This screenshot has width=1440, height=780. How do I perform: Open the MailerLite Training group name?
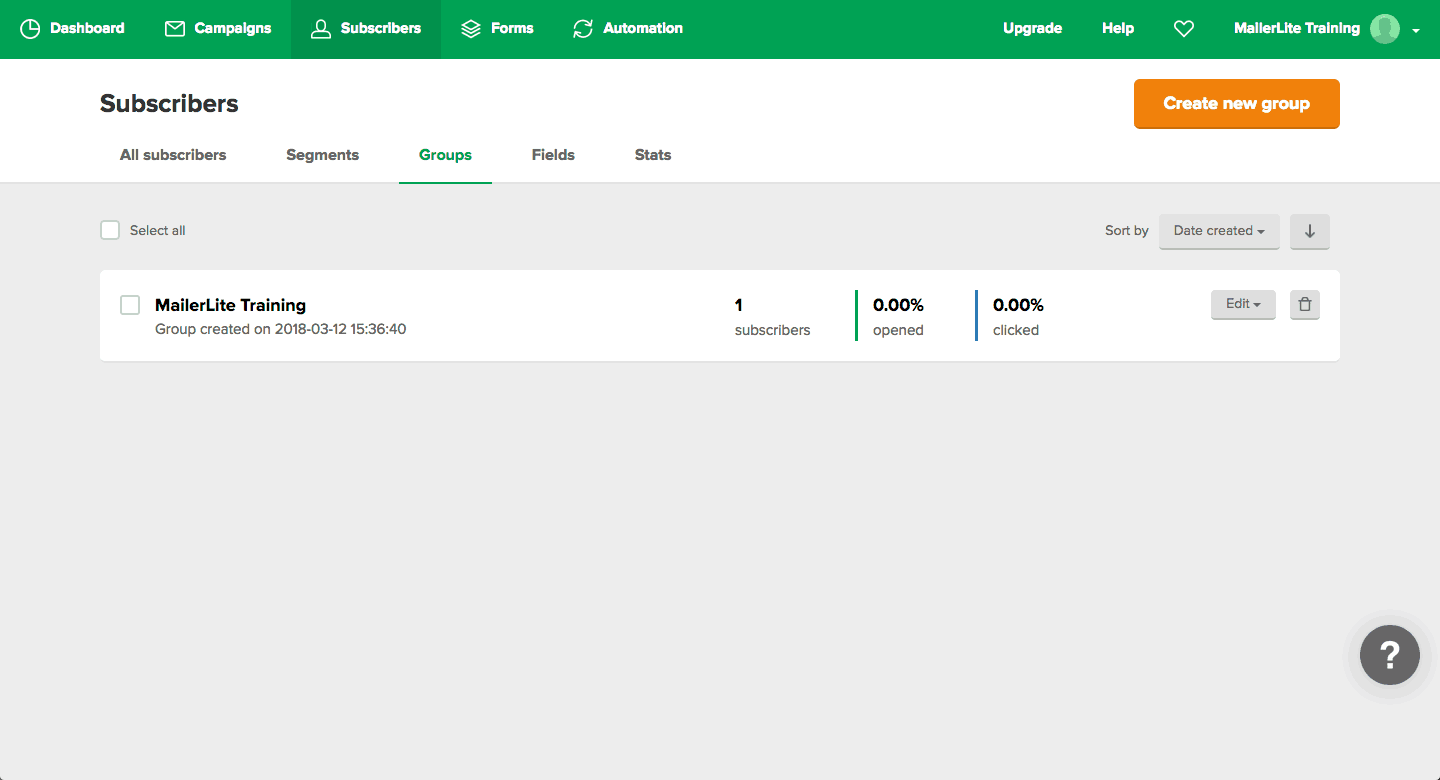coord(230,305)
